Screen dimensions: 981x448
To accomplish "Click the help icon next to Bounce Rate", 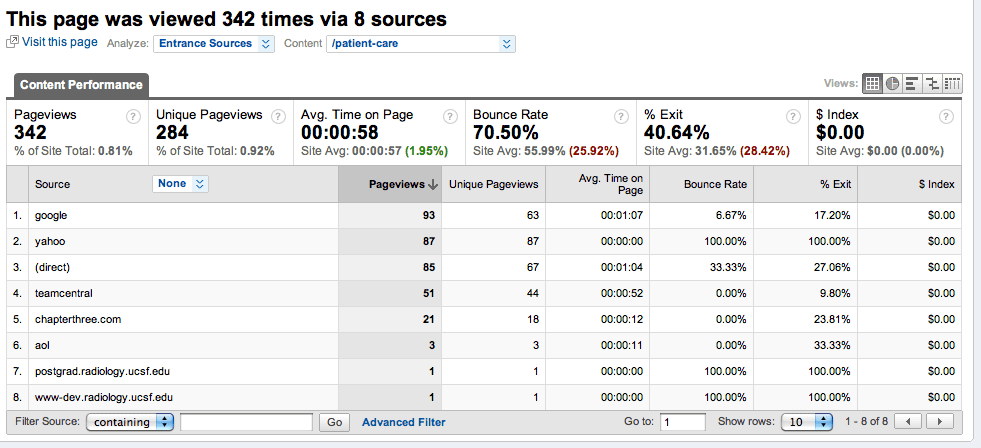I will click(621, 116).
